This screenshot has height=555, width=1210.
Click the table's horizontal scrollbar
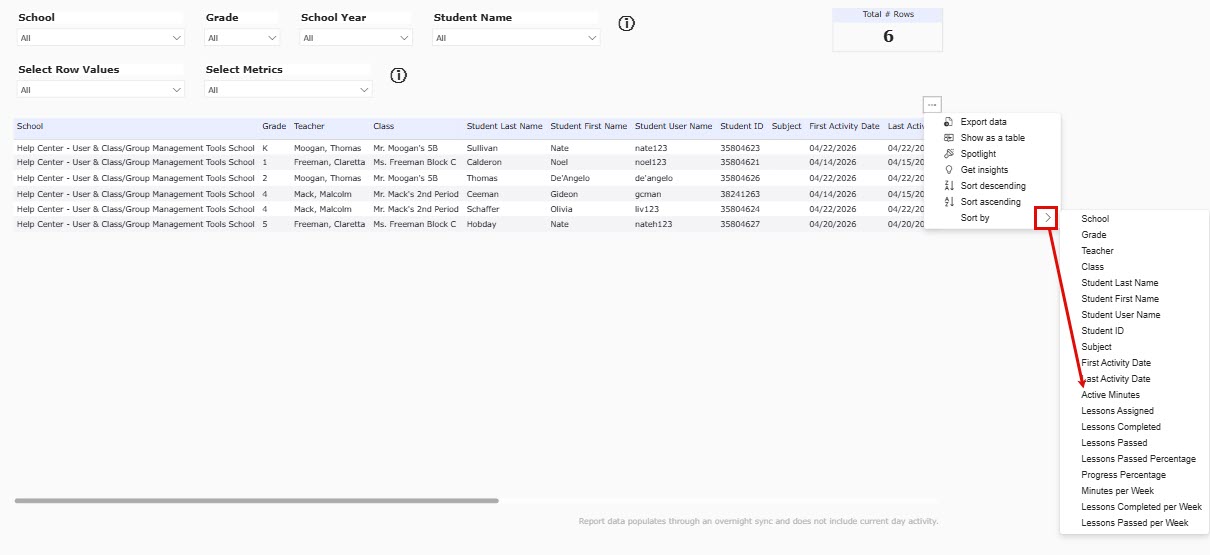click(256, 501)
